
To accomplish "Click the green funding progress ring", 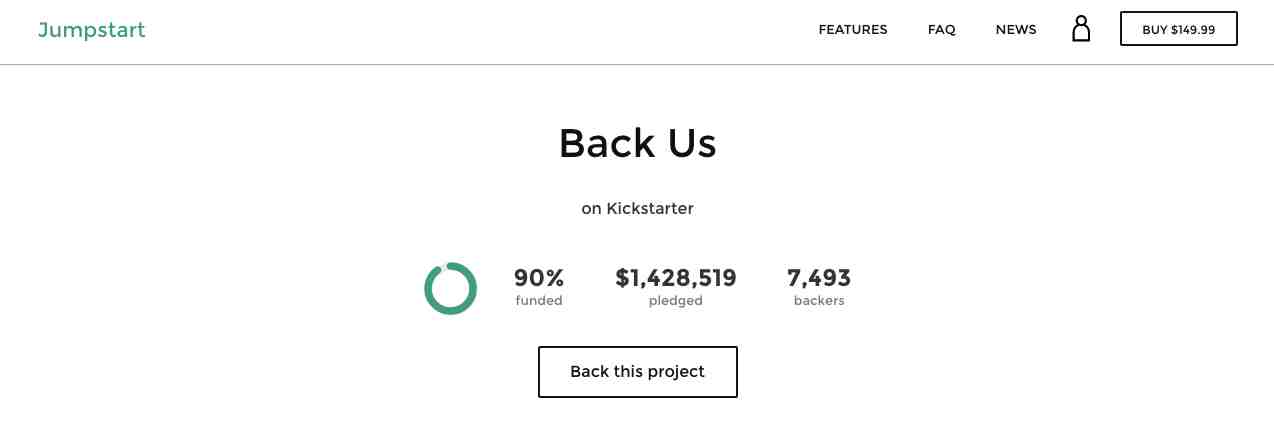I will pos(450,288).
